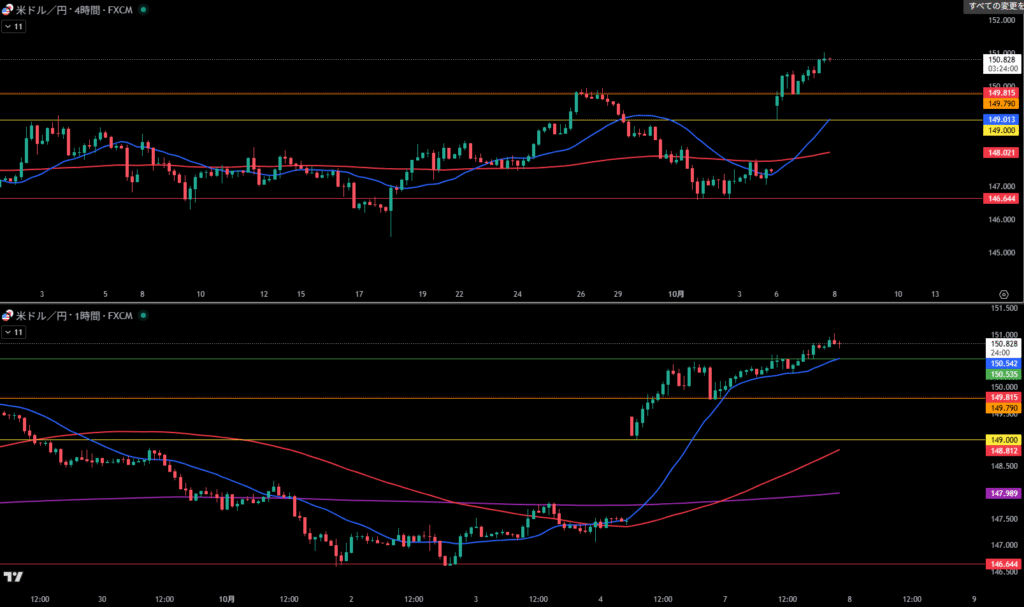
Task: Click the purple 147.989 price label on lower chart
Action: pyautogui.click(x=1001, y=493)
